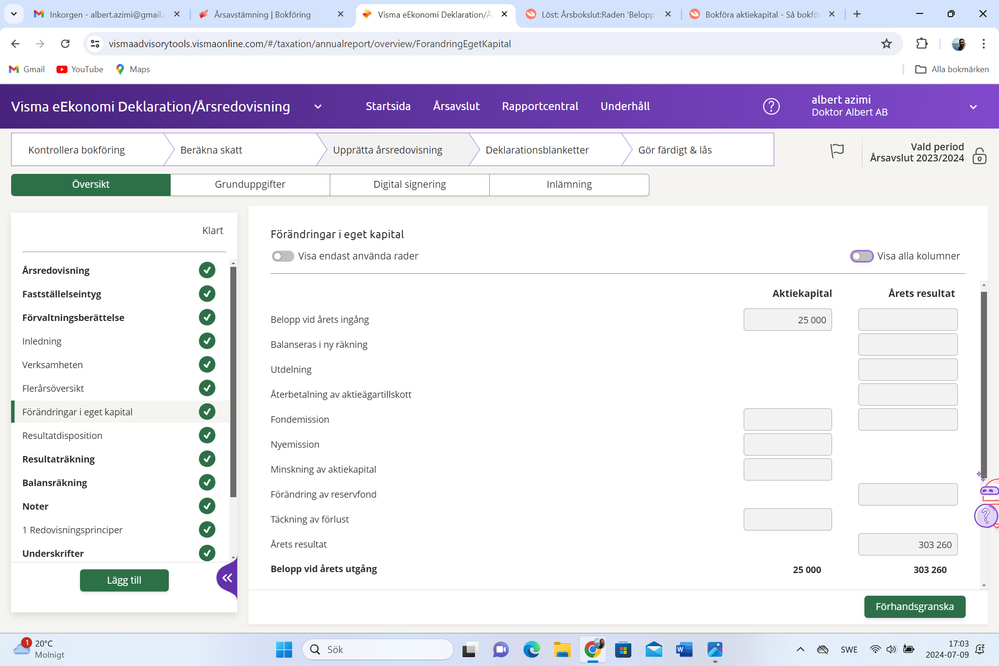Show hidden icons in the system tray
999x666 pixels.
800,649
